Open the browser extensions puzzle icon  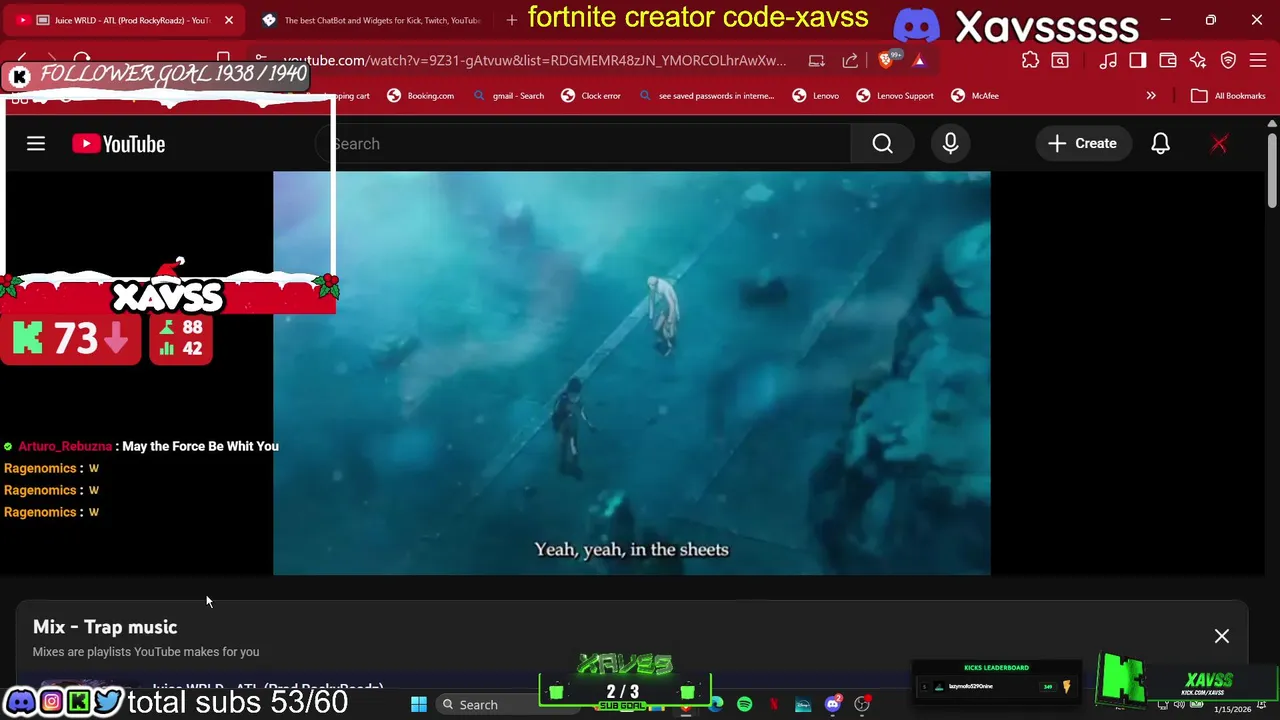click(1030, 60)
